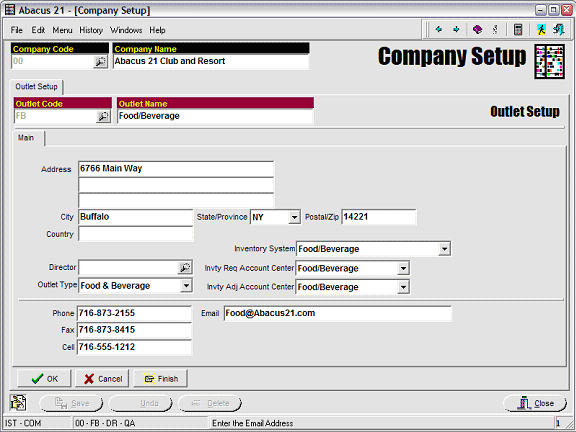The image size is (576, 432).
Task: Click the OK button
Action: pyautogui.click(x=44, y=378)
